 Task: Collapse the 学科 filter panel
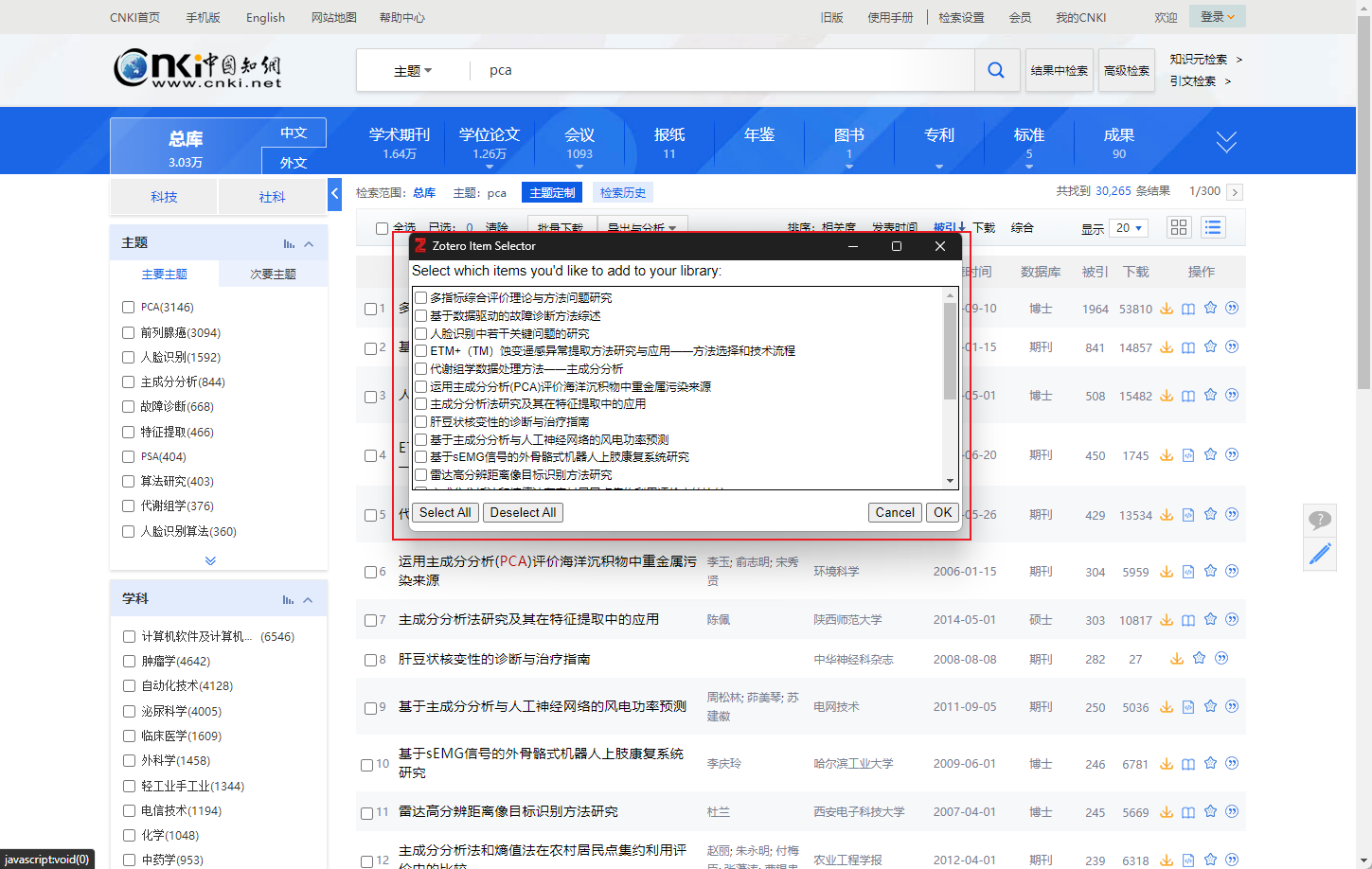point(308,600)
